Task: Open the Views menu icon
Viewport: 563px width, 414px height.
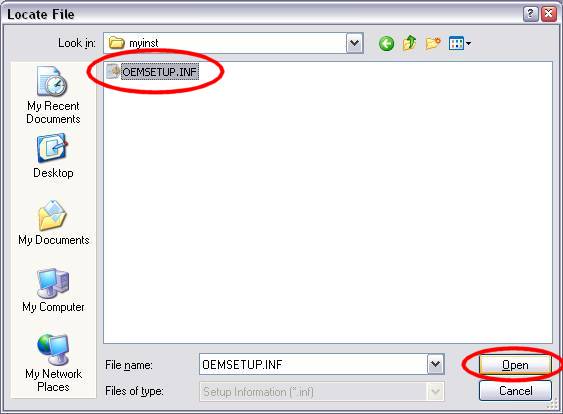Action: coord(456,43)
